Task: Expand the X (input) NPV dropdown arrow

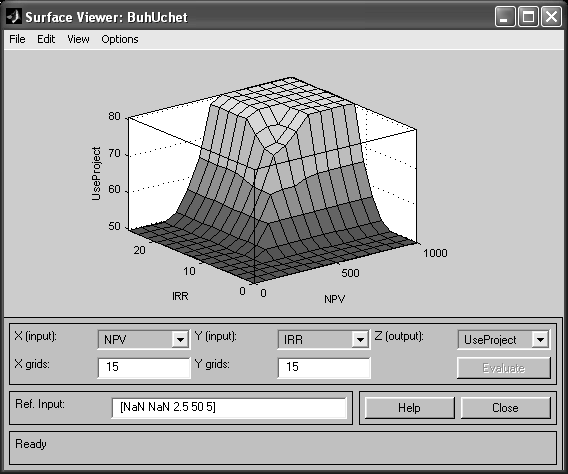Action: coord(180,340)
